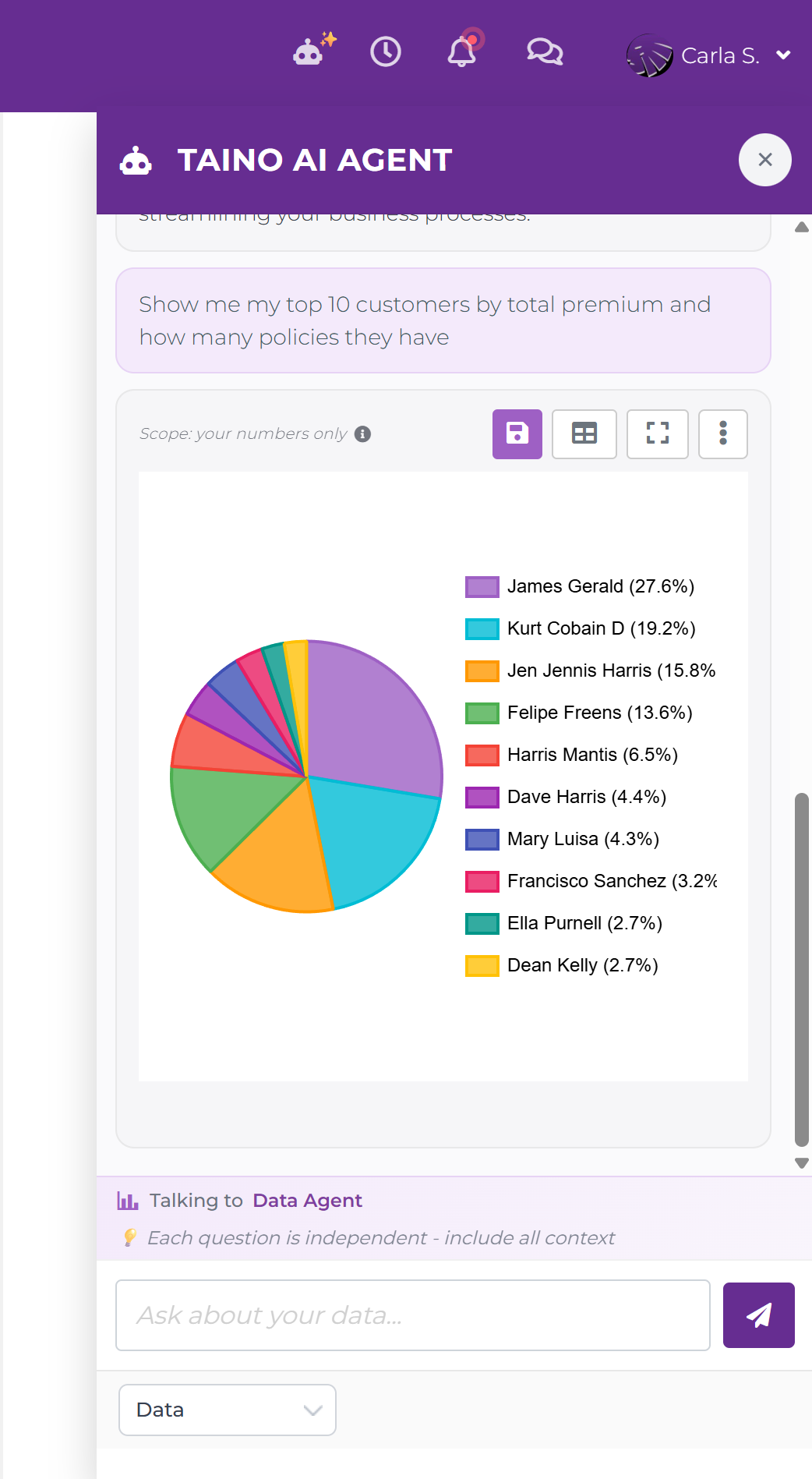Click the scope info tooltip icon
Image resolution: width=812 pixels, height=1479 pixels.
(x=363, y=434)
